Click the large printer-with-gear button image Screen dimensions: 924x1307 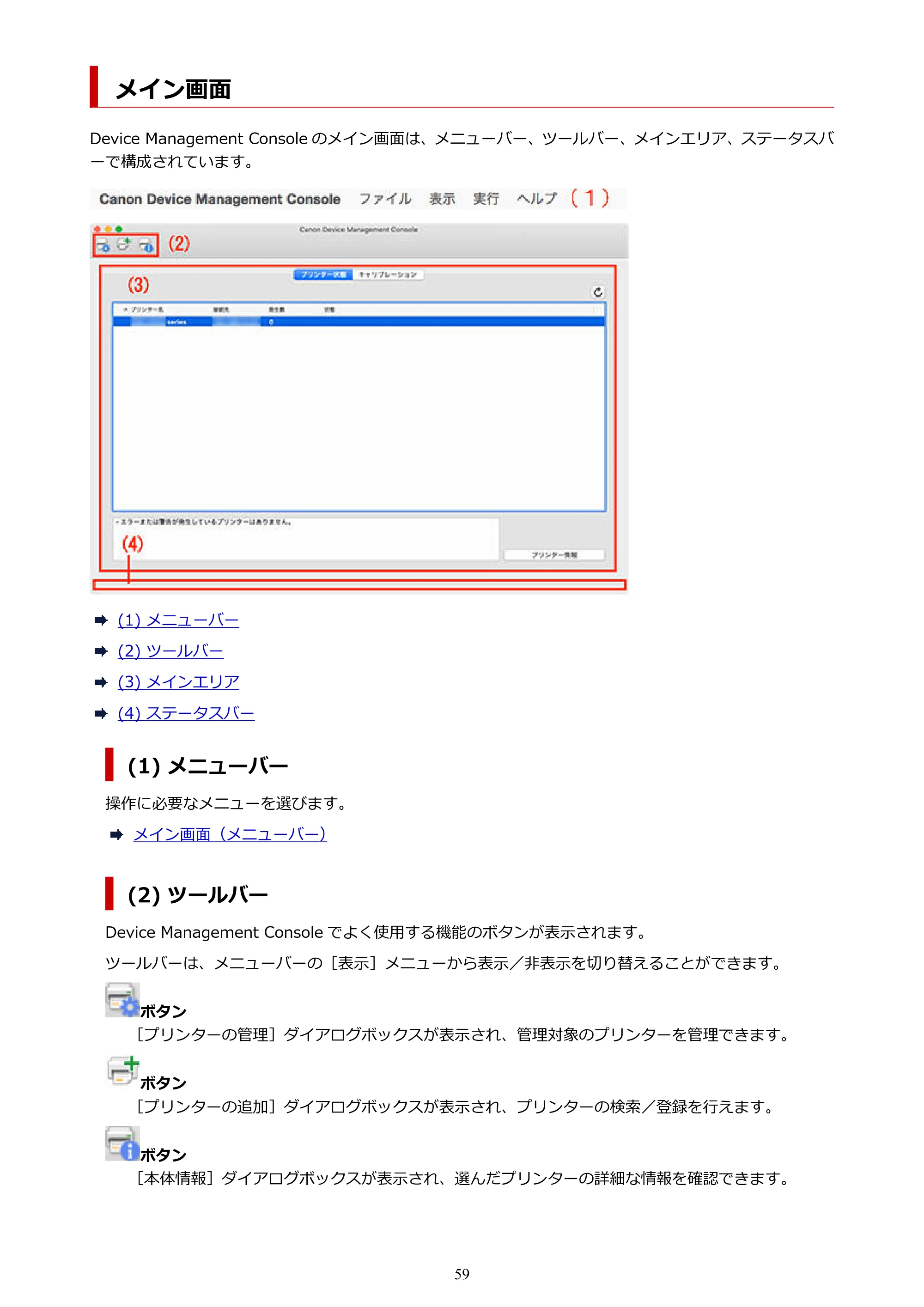[122, 1000]
